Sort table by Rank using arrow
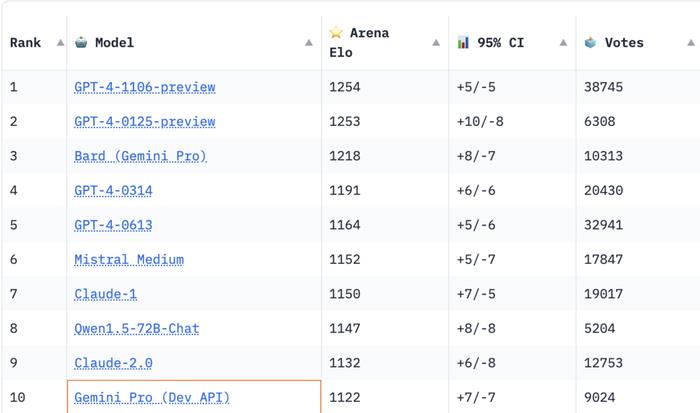The width and height of the screenshot is (700, 413). (60, 43)
